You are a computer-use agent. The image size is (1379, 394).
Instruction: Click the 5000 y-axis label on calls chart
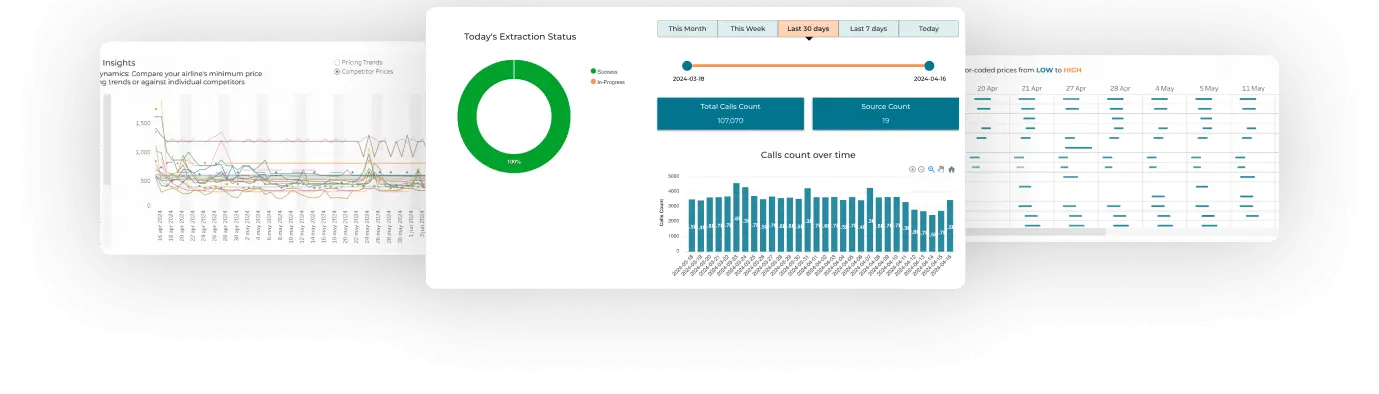coord(674,177)
